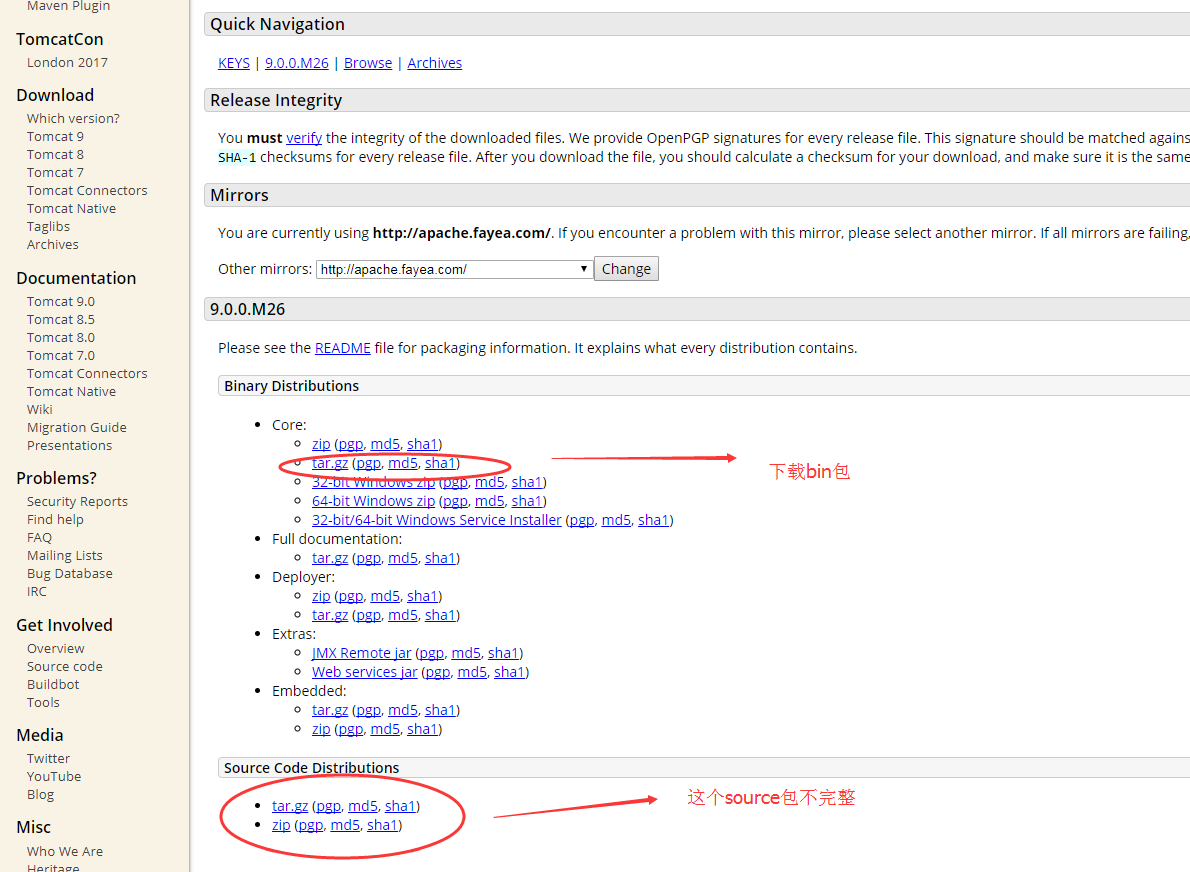
Task: Download the JMX Remote jar
Action: [361, 653]
